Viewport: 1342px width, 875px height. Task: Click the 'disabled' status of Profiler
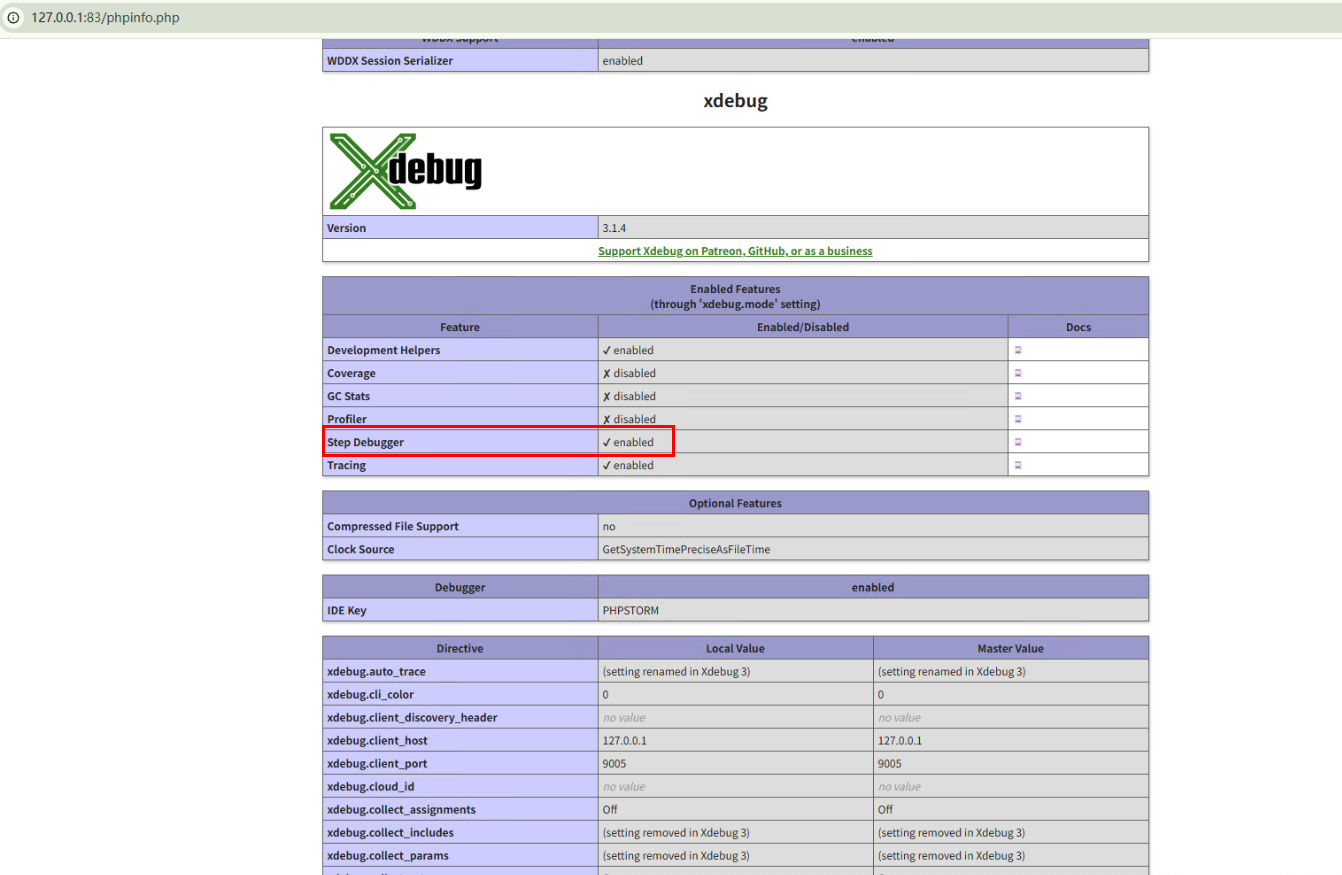(629, 419)
